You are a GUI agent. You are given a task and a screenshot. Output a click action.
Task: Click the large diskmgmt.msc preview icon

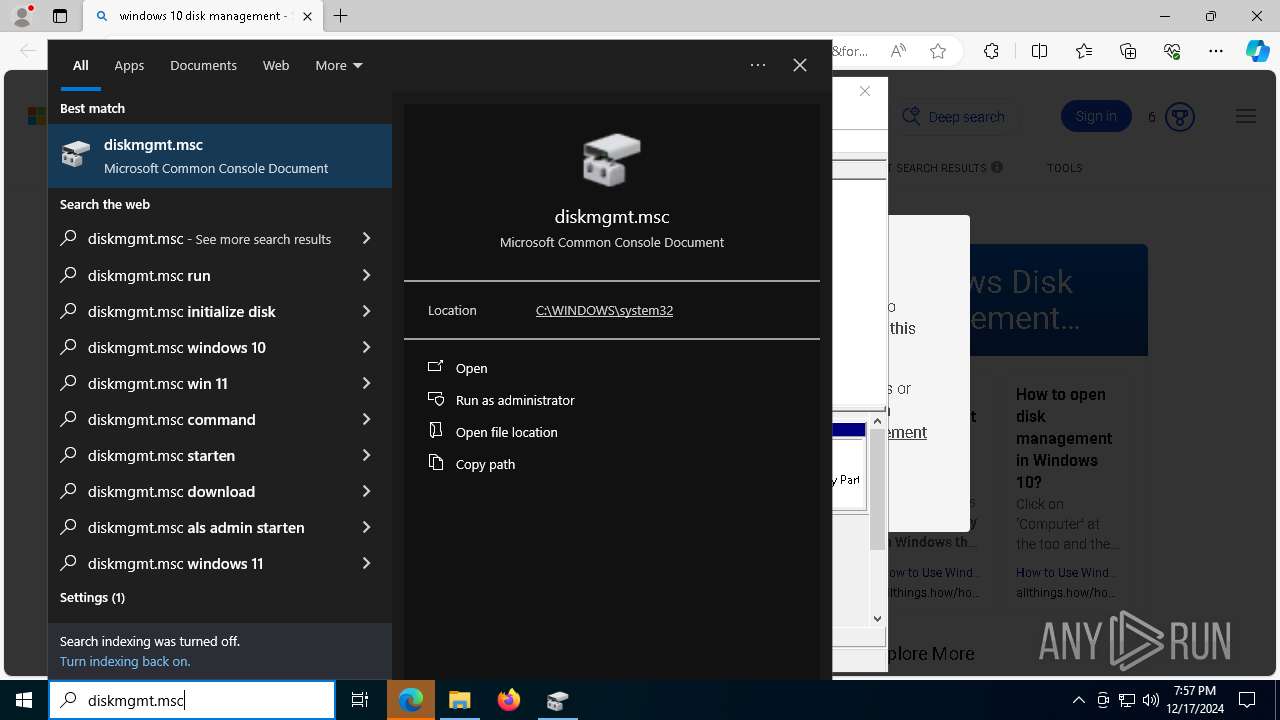(x=611, y=160)
